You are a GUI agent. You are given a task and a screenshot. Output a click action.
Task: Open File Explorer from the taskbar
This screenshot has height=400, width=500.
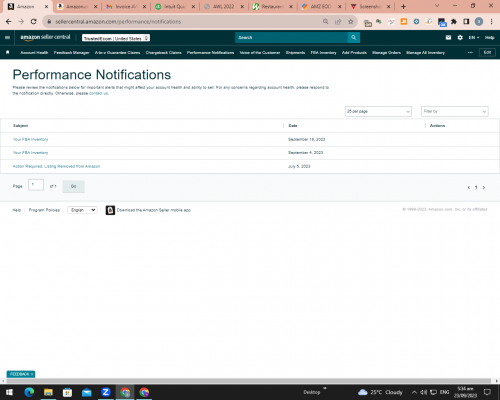[48, 392]
